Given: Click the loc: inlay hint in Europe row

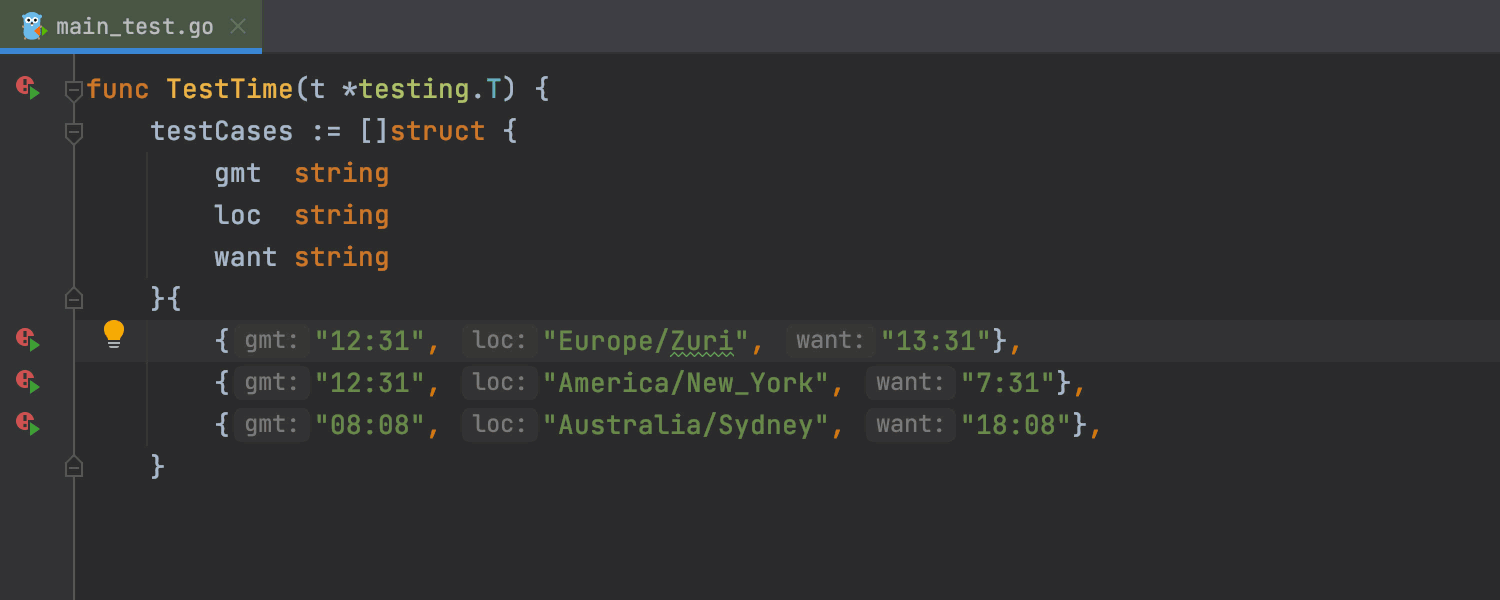Looking at the screenshot, I should point(500,341).
